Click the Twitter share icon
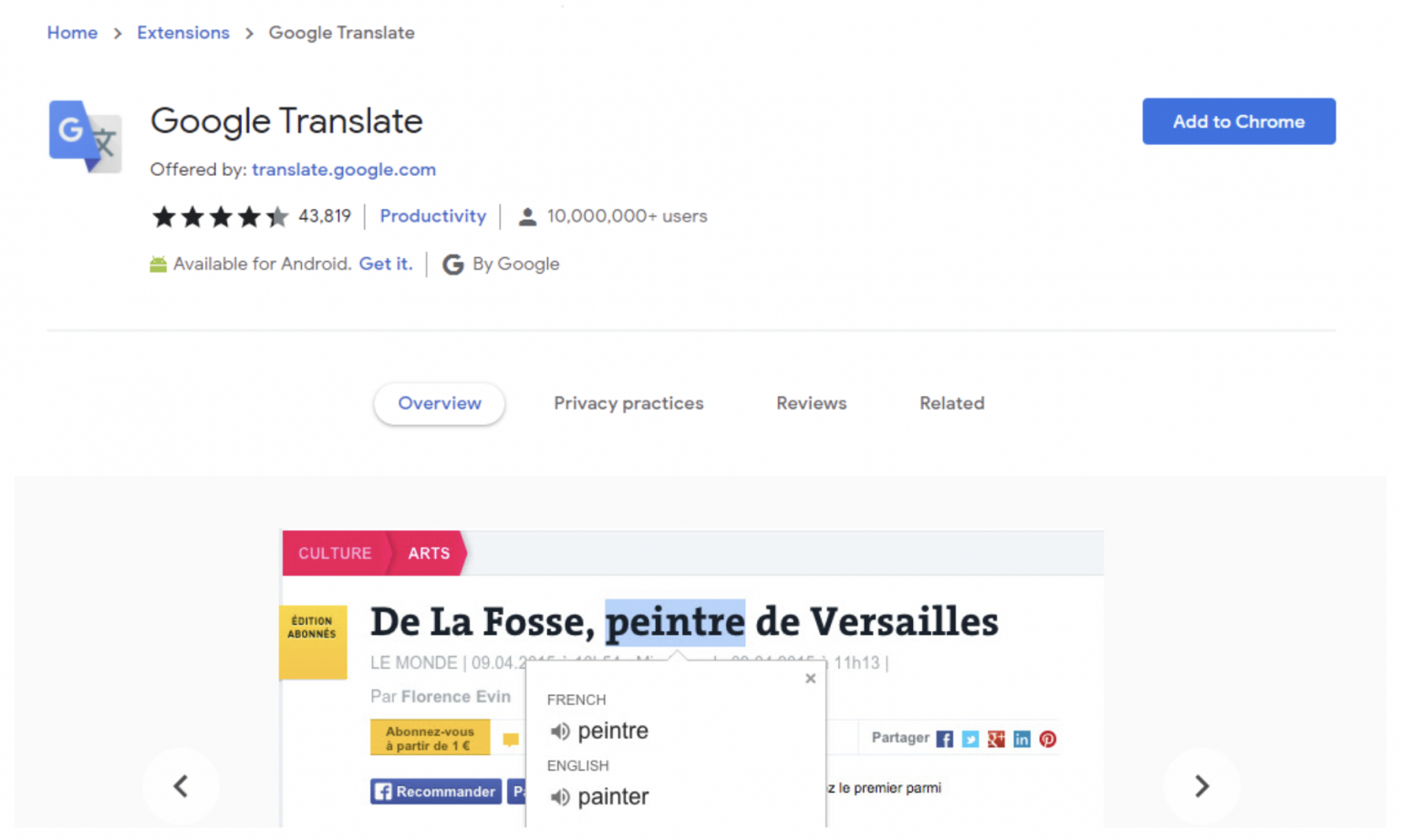This screenshot has height=840, width=1401. 970,739
